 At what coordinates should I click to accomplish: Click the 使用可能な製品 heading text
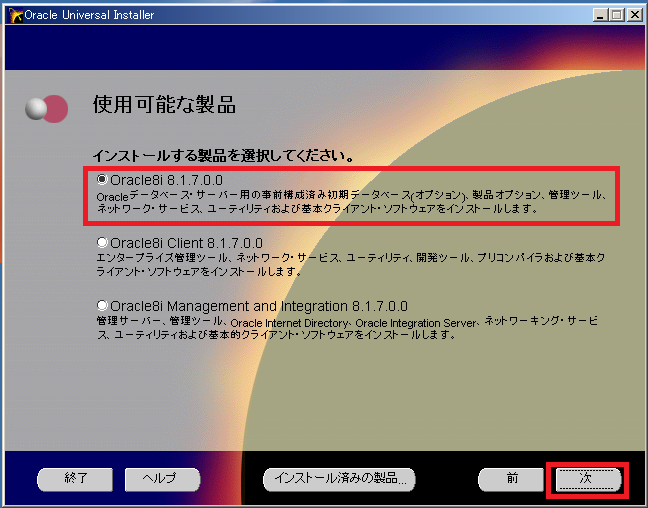164,105
